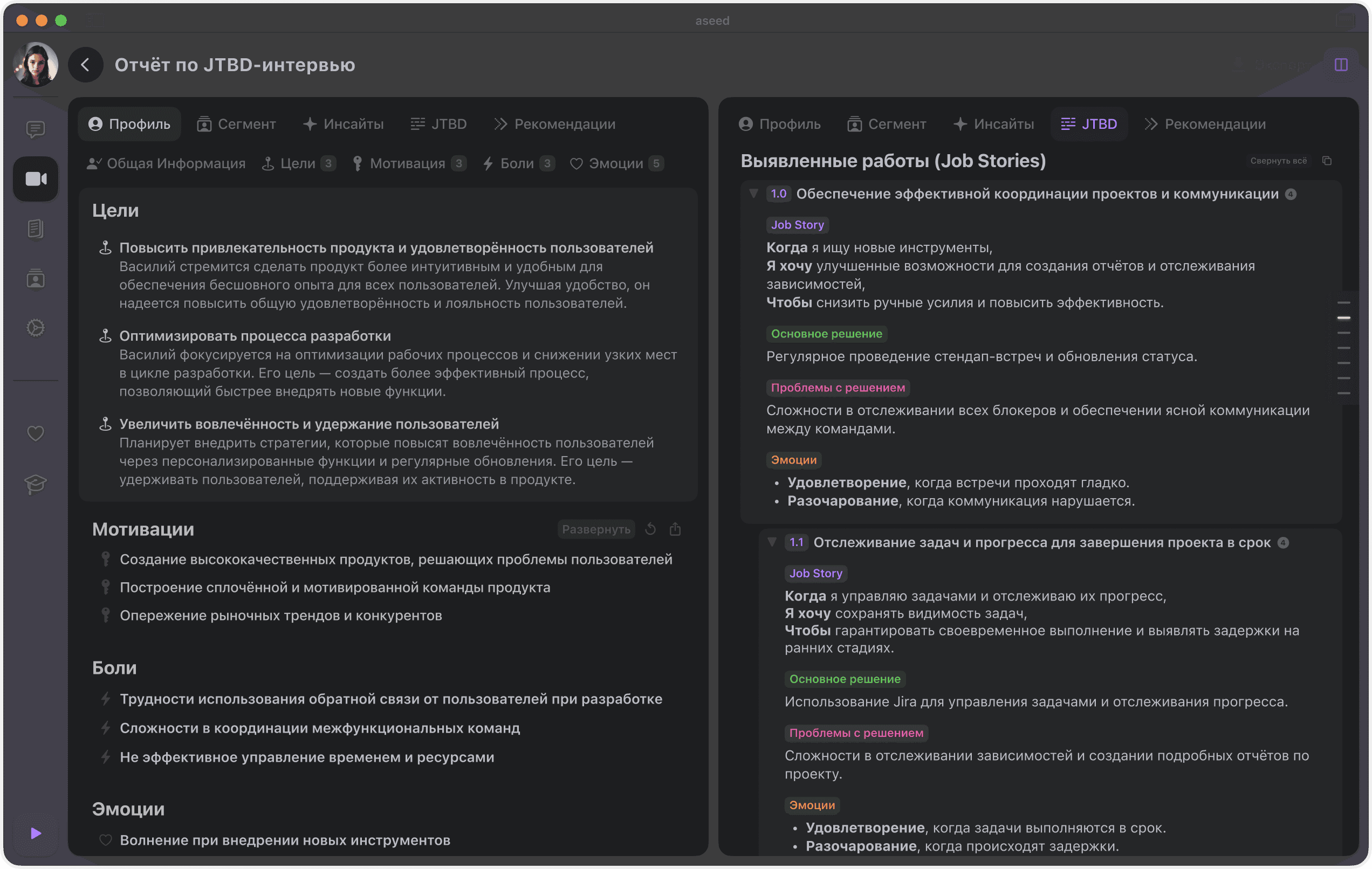The width and height of the screenshot is (1372, 869).
Task: Click the share icon in Мотивации header
Action: tap(675, 529)
